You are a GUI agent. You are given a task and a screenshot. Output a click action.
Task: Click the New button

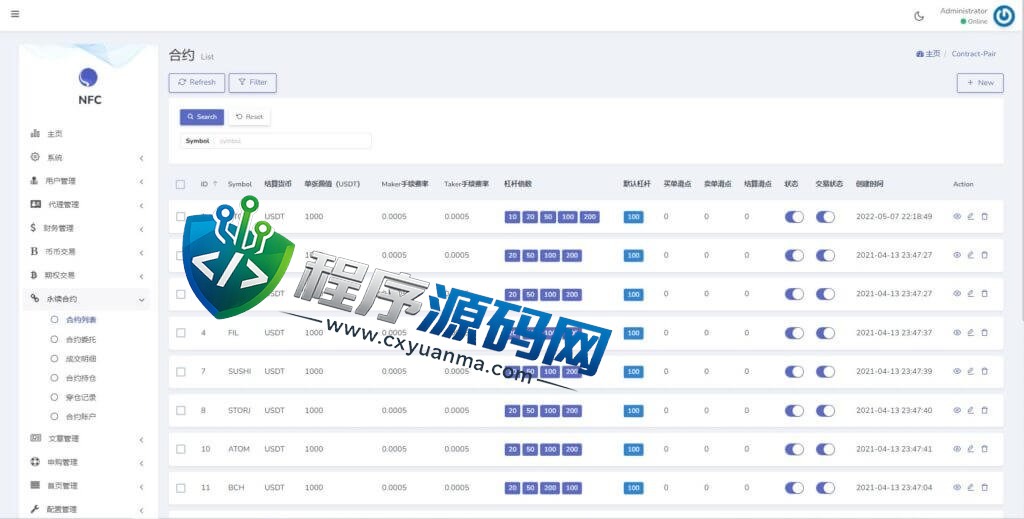pos(980,83)
